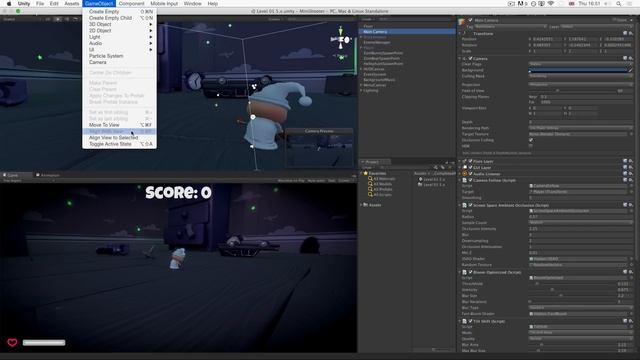This screenshot has width=640, height=360.
Task: Enable the HDR checkbox
Action: 531,146
